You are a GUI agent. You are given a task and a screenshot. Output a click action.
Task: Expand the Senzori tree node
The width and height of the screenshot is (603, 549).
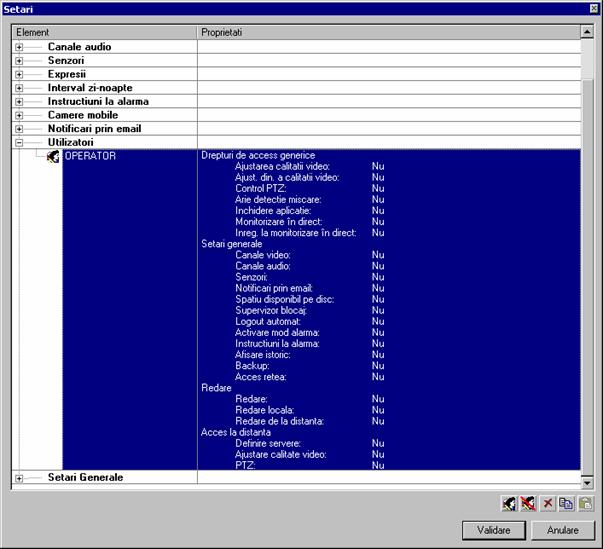(19, 61)
